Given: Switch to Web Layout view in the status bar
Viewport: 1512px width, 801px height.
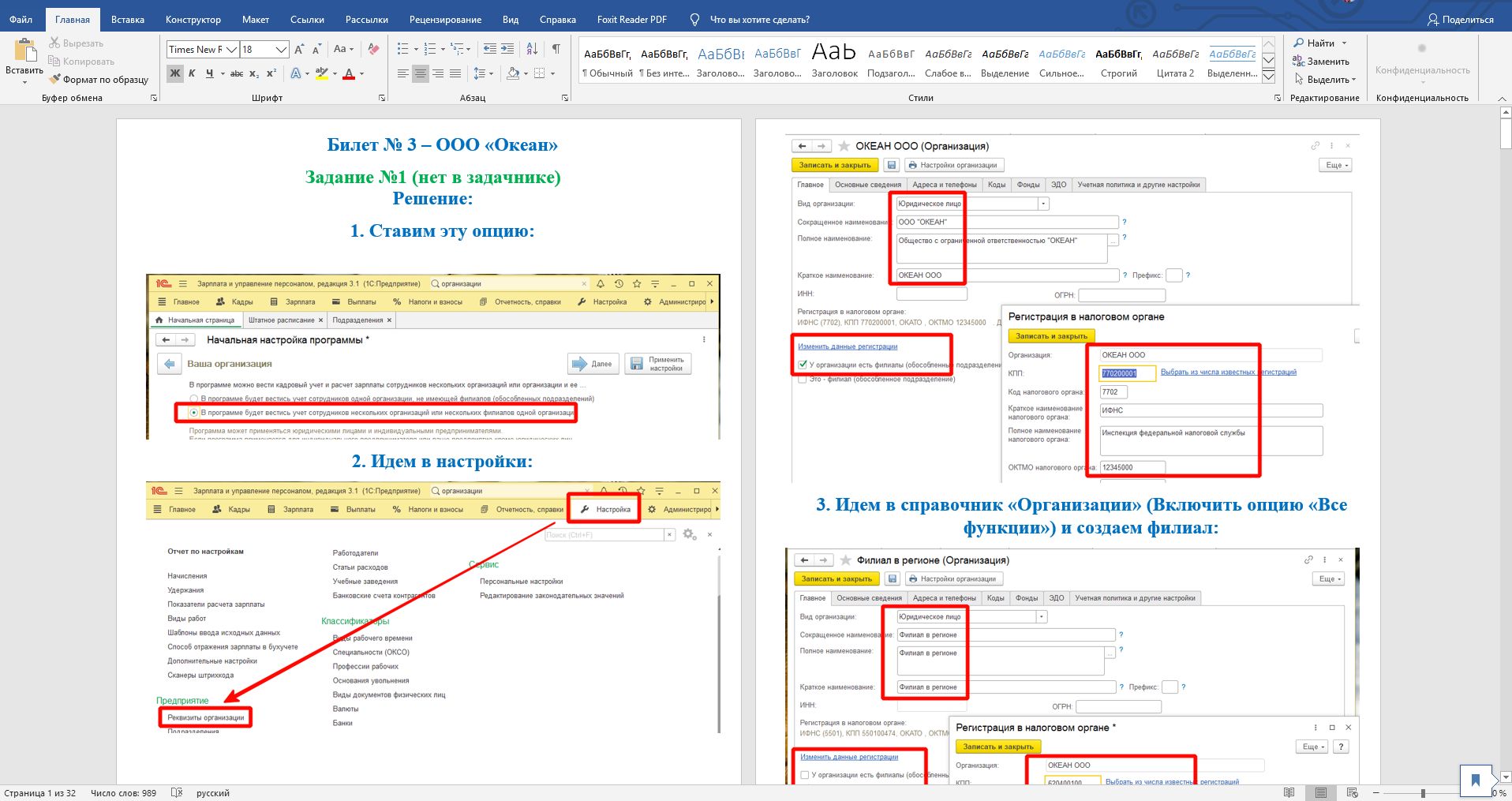Looking at the screenshot, I should [1353, 793].
